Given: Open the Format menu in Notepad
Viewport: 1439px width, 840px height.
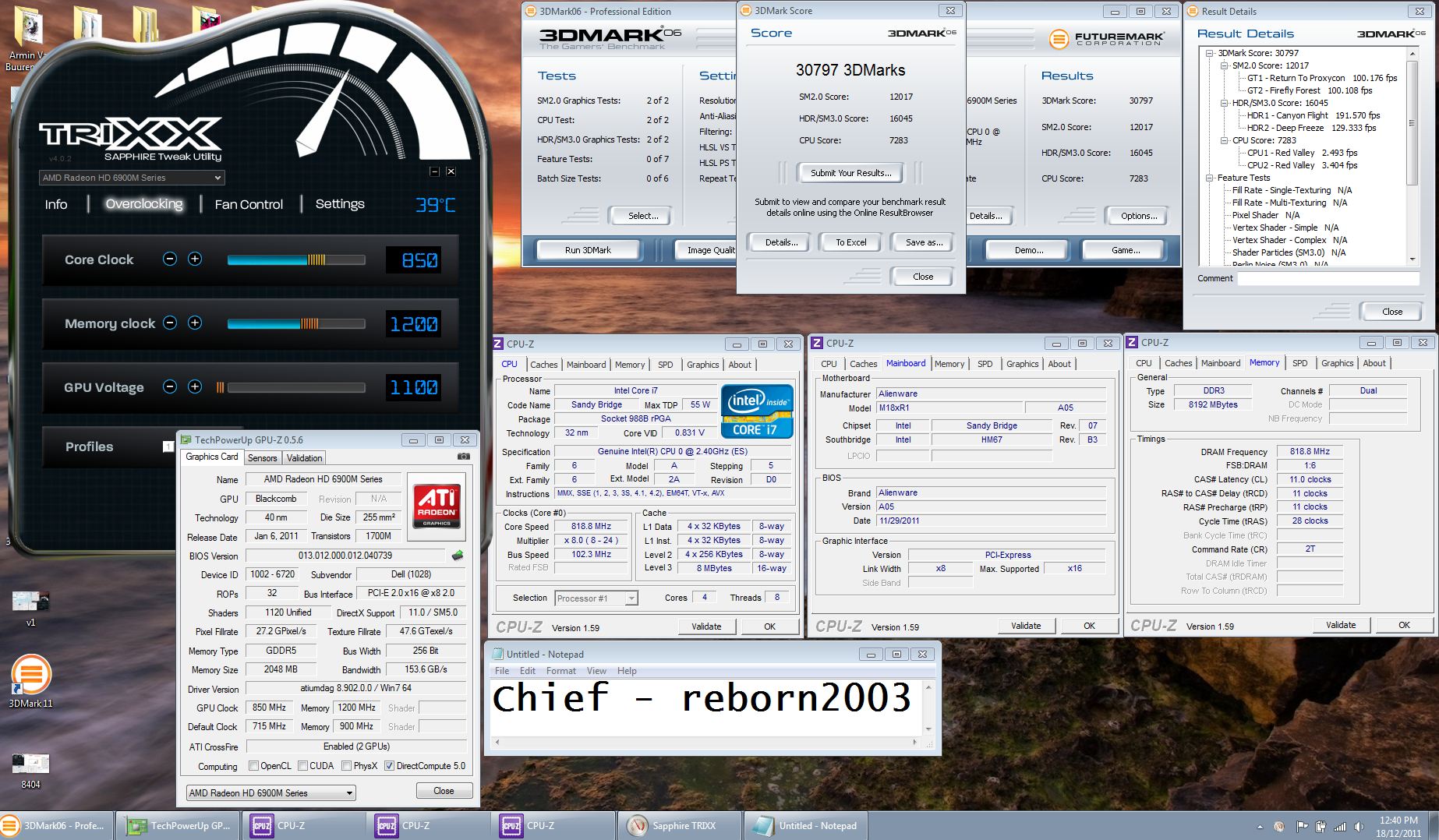Looking at the screenshot, I should (561, 671).
